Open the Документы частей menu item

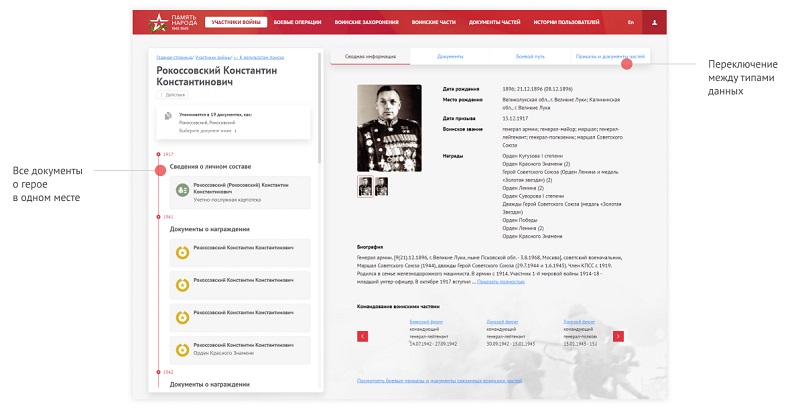click(494, 22)
